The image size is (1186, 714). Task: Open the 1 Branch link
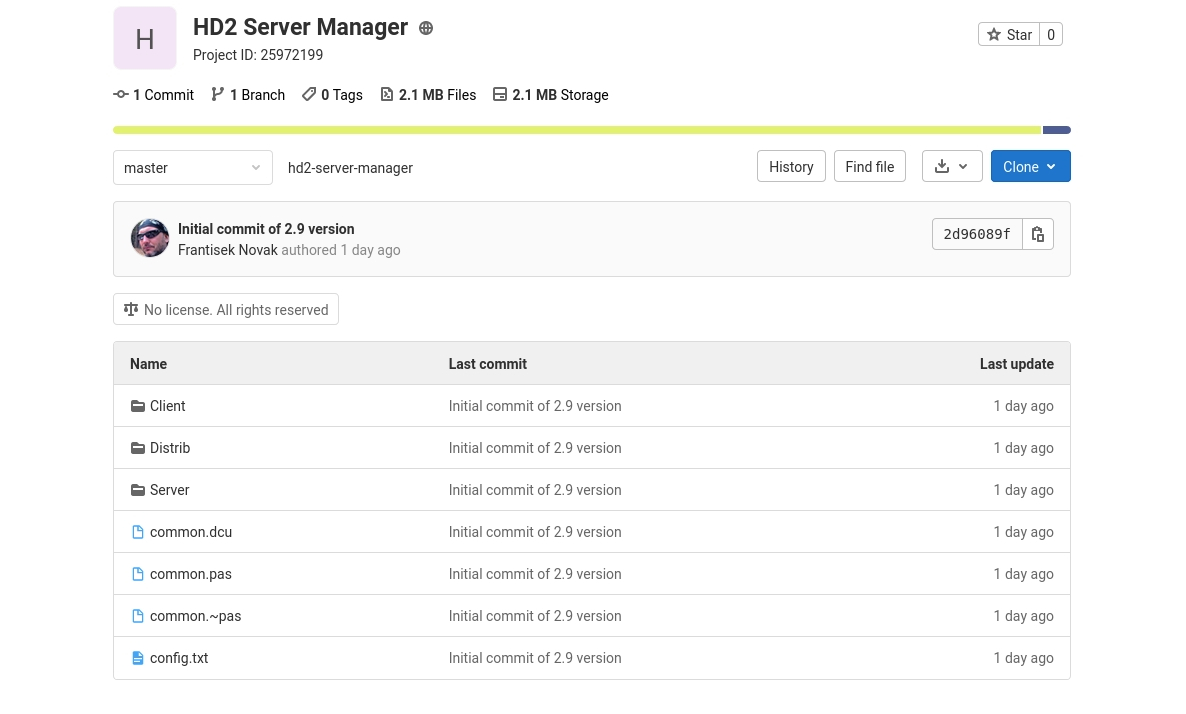(x=248, y=95)
